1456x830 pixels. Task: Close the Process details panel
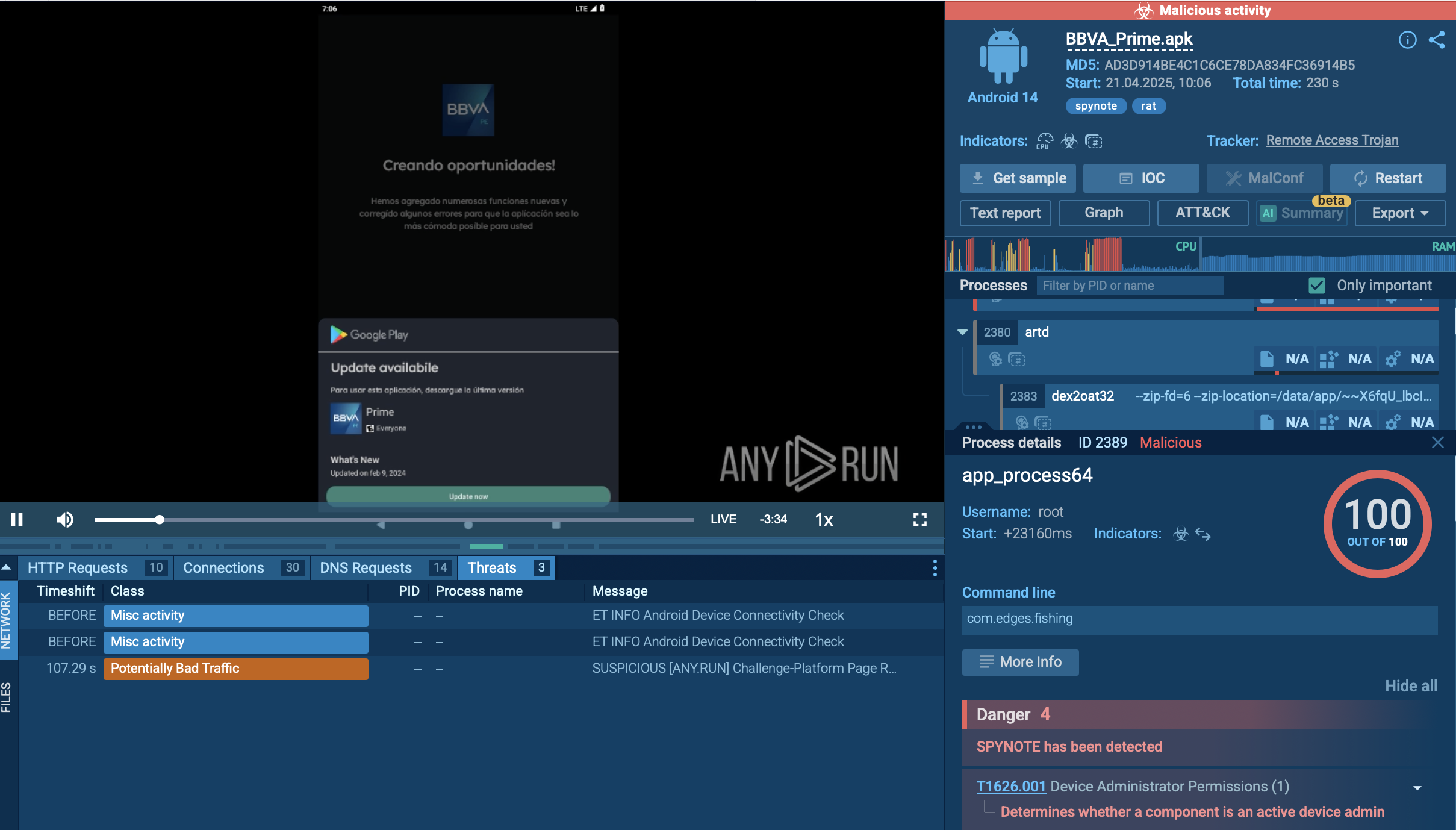[x=1437, y=443]
